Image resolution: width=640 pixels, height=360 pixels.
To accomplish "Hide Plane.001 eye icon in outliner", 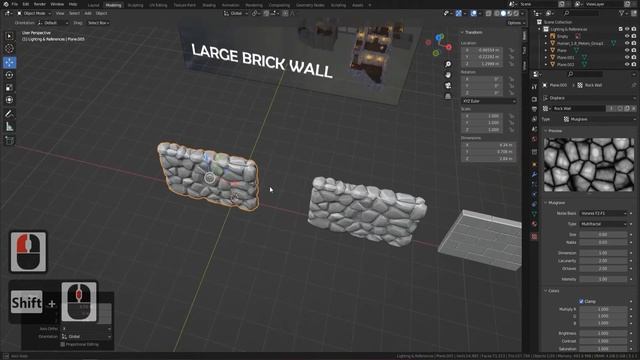I will 627,57.
